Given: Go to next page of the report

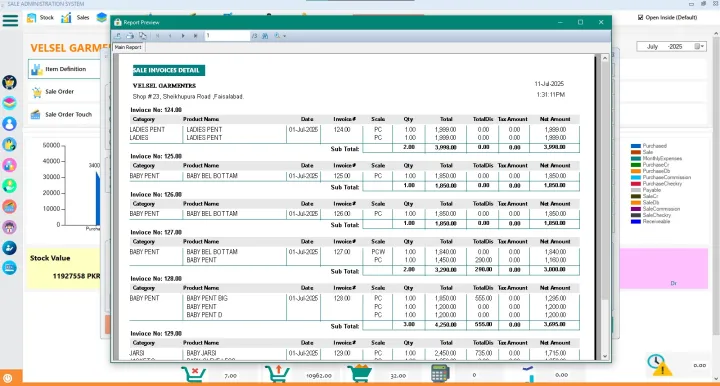Looking at the screenshot, I should tap(183, 36).
